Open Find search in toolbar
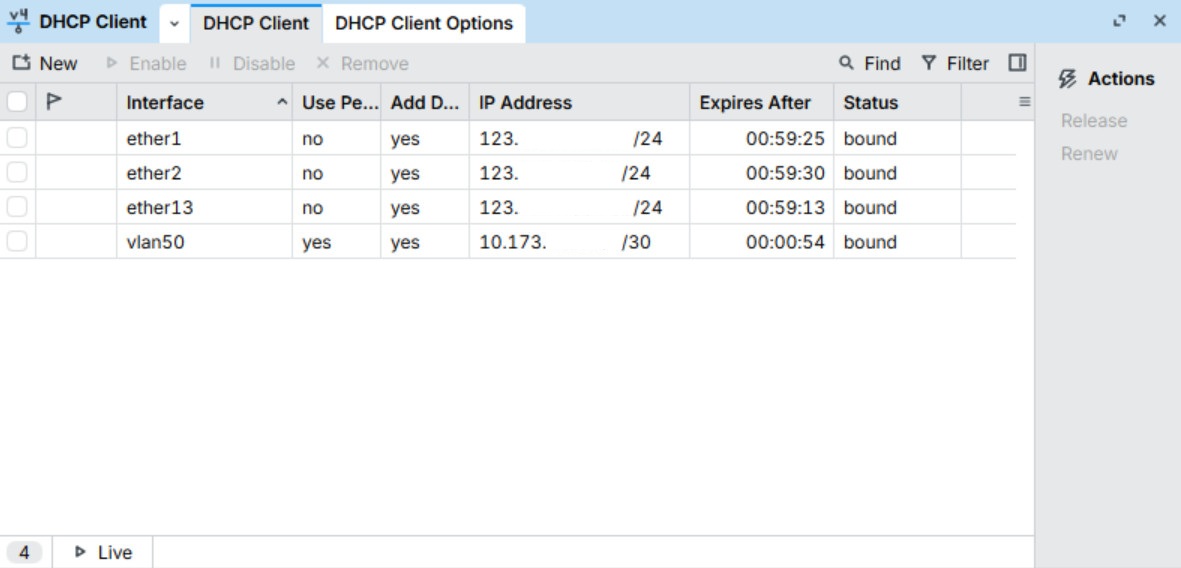1181x568 pixels. [870, 64]
